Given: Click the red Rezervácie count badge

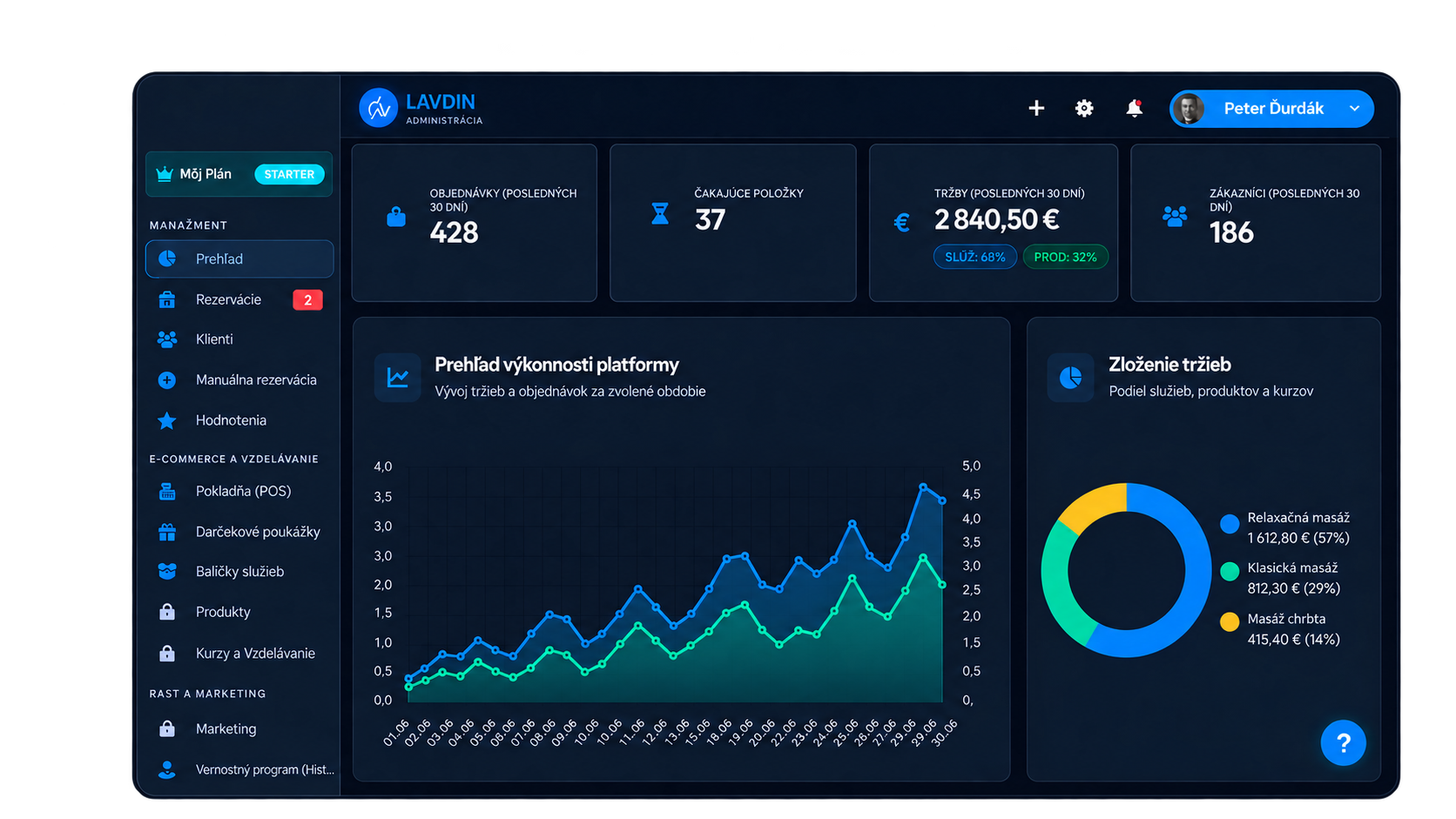Looking at the screenshot, I should coord(307,299).
